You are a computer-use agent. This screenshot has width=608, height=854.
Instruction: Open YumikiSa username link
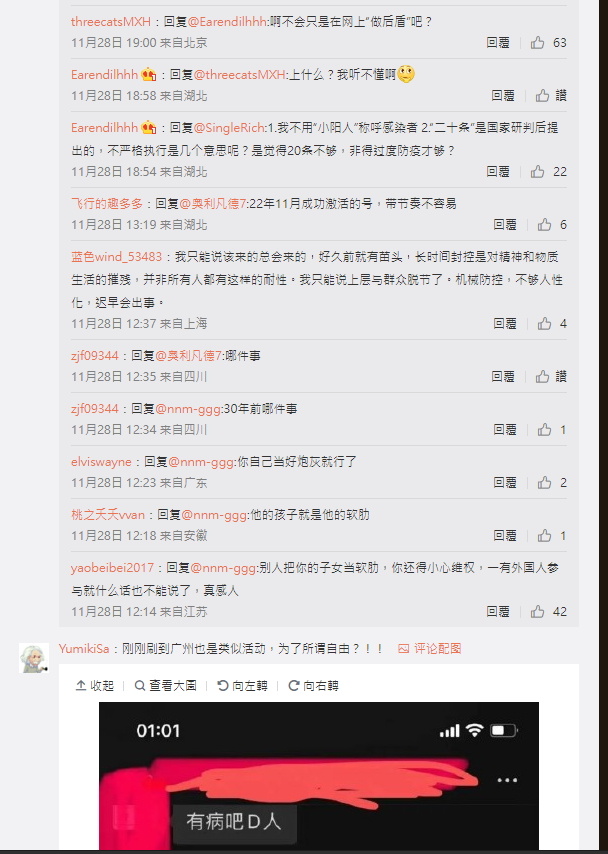[84, 648]
